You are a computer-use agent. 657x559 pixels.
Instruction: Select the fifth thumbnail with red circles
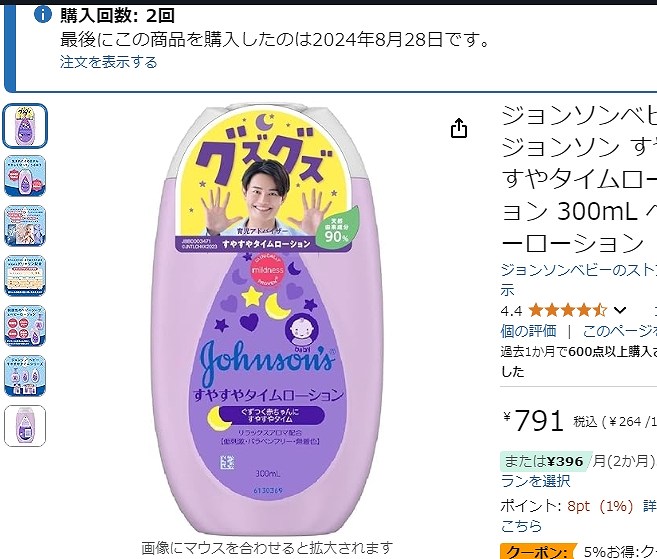pos(25,326)
